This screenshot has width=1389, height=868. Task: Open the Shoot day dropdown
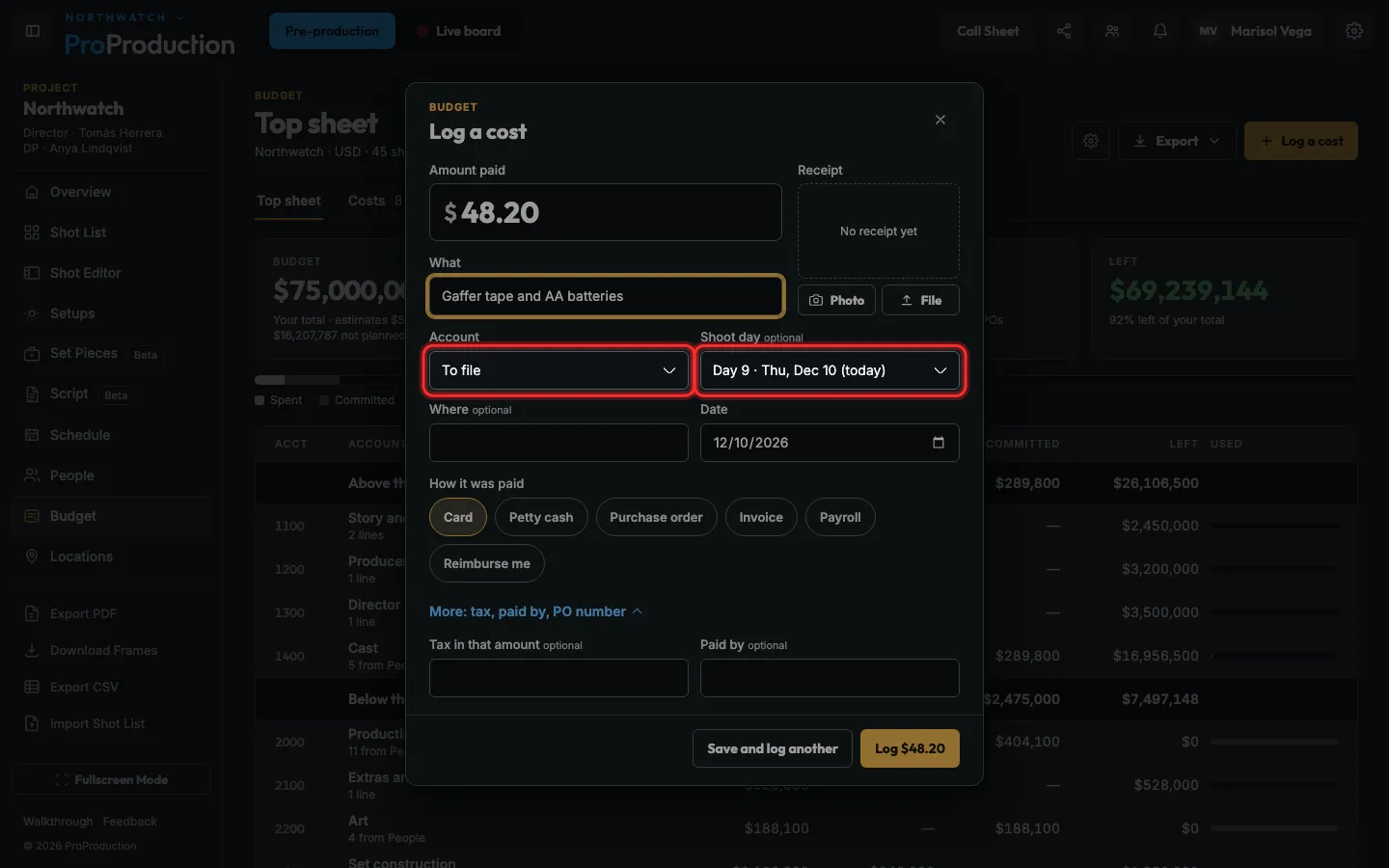[x=830, y=370]
